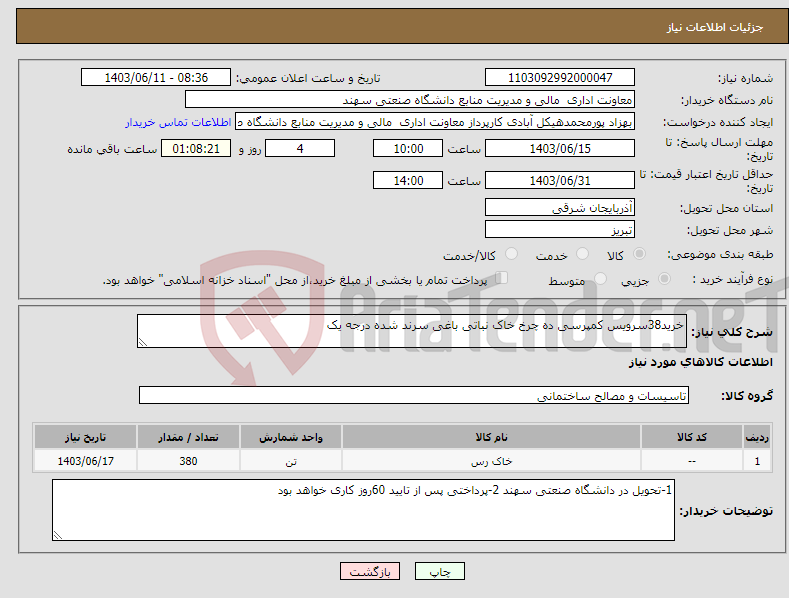Click the row number cell 1
This screenshot has width=789, height=598.
coord(757,461)
